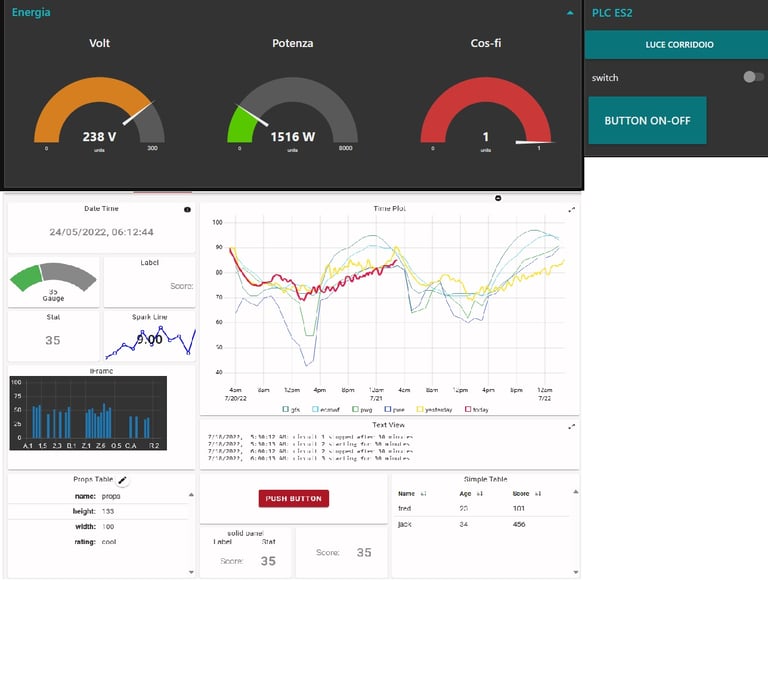Expand the Text View panel to fullscreen

click(571, 426)
